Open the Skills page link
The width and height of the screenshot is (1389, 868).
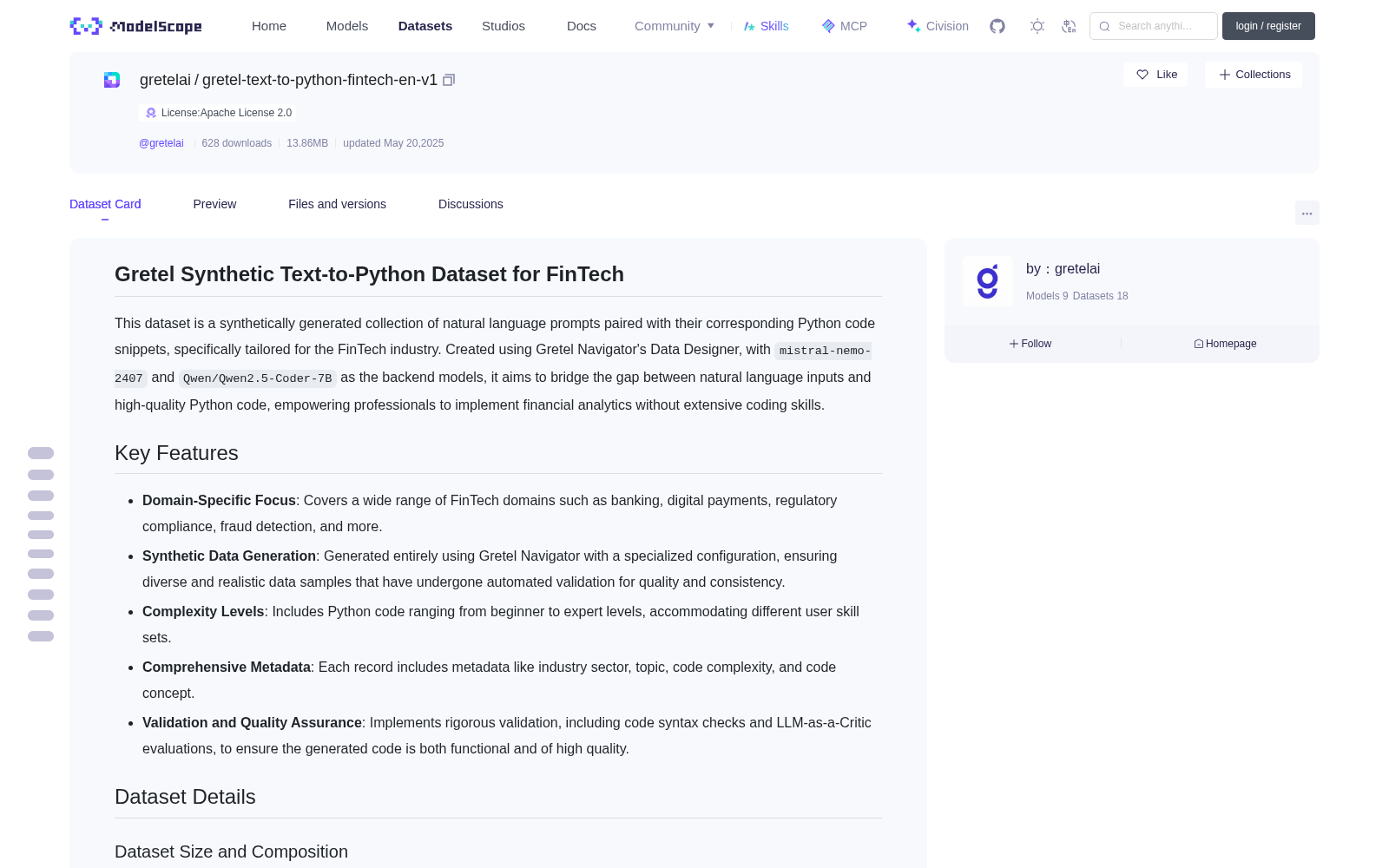coord(774,26)
